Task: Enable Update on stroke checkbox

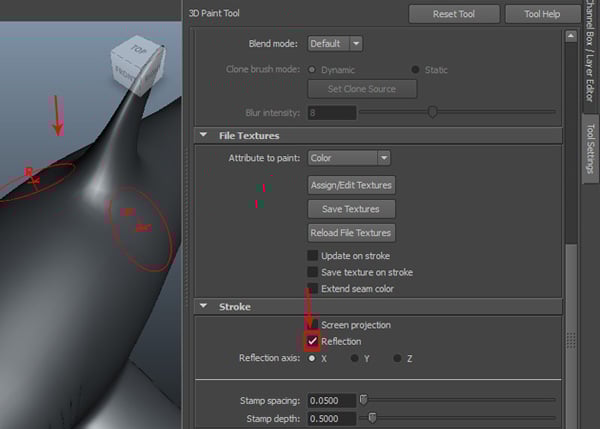Action: click(313, 256)
